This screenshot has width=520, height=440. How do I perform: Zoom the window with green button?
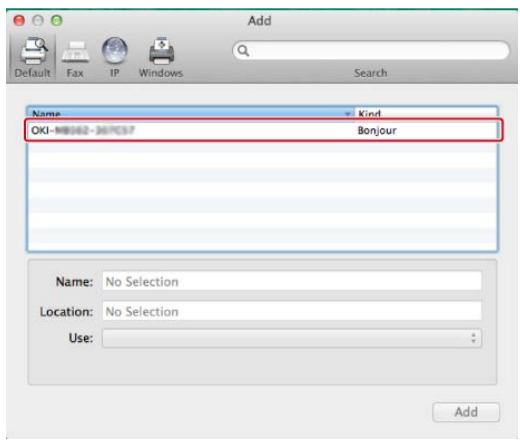[x=57, y=21]
